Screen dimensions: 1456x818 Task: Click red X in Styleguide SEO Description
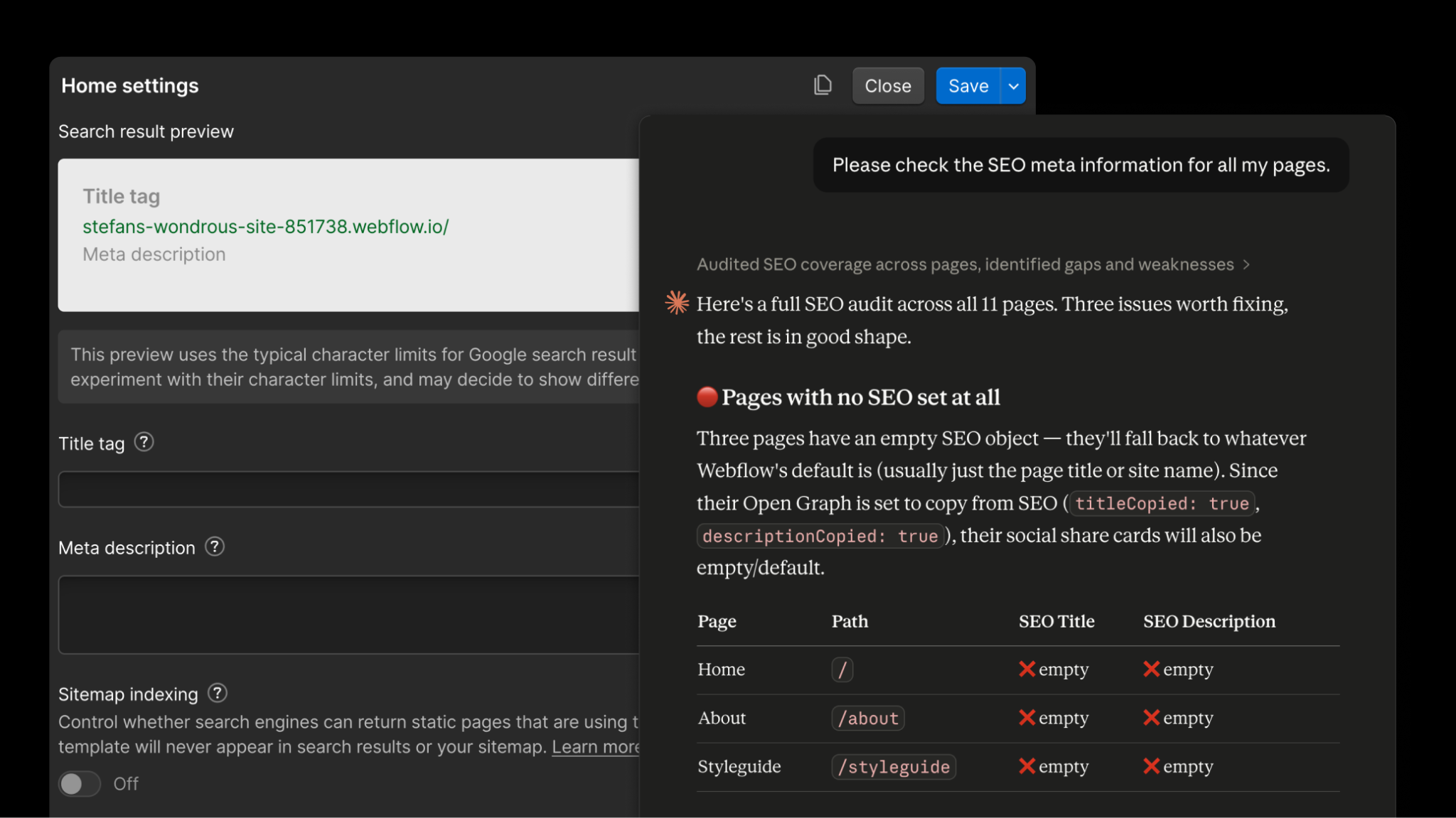pyautogui.click(x=1151, y=766)
